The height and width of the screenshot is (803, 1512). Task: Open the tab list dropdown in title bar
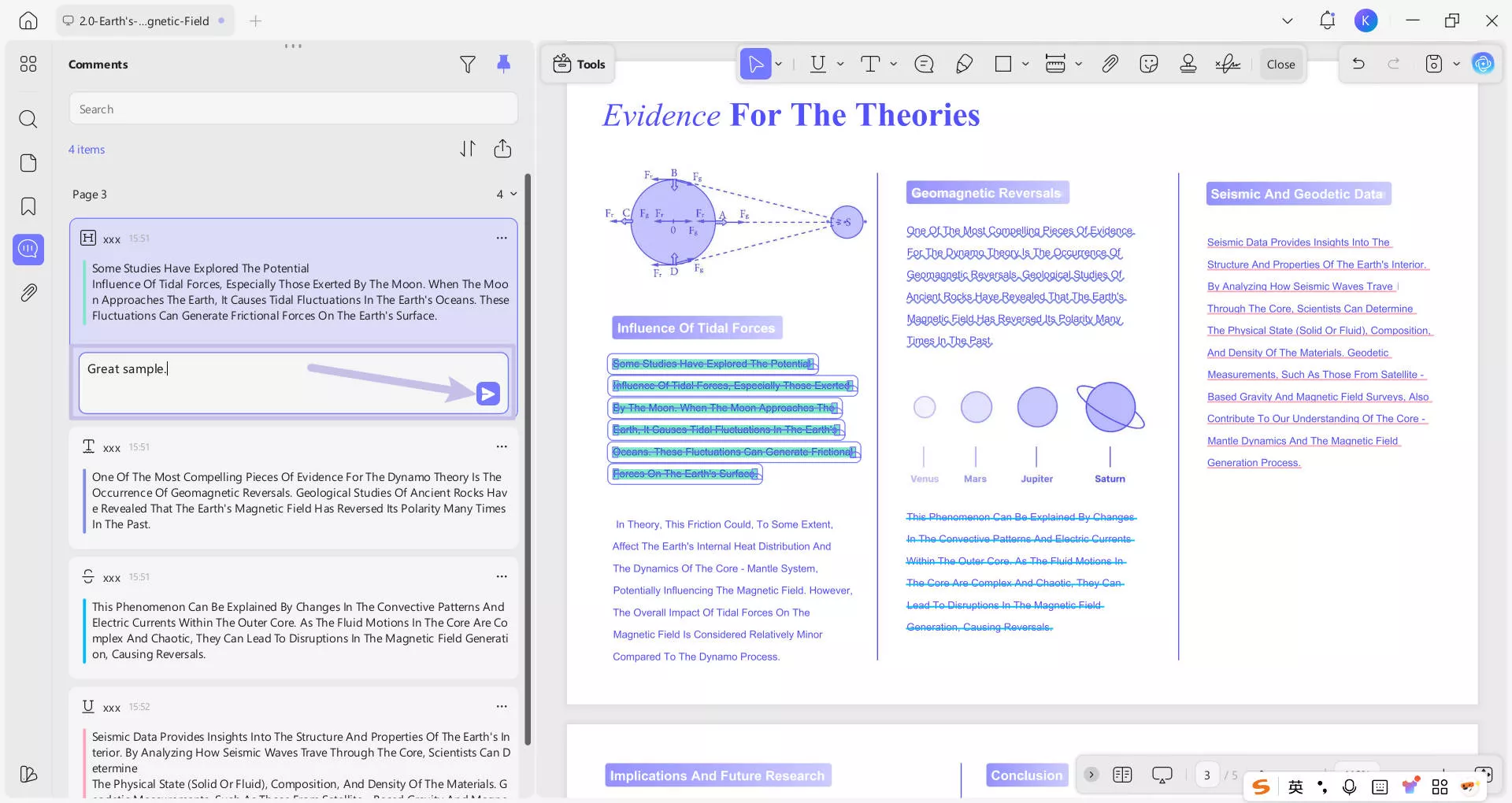coord(1288,21)
